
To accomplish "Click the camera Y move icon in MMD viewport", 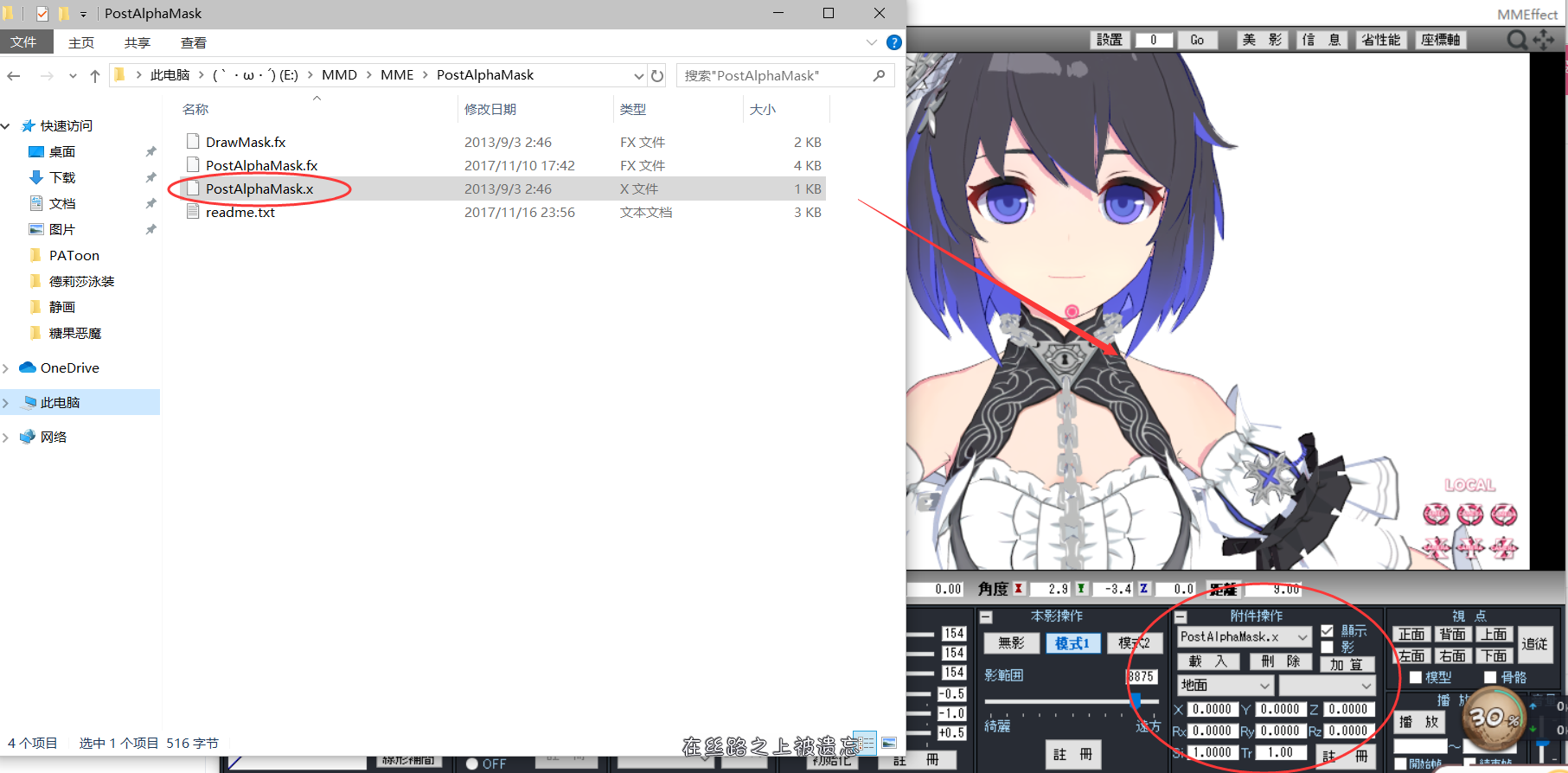I will (x=1470, y=548).
